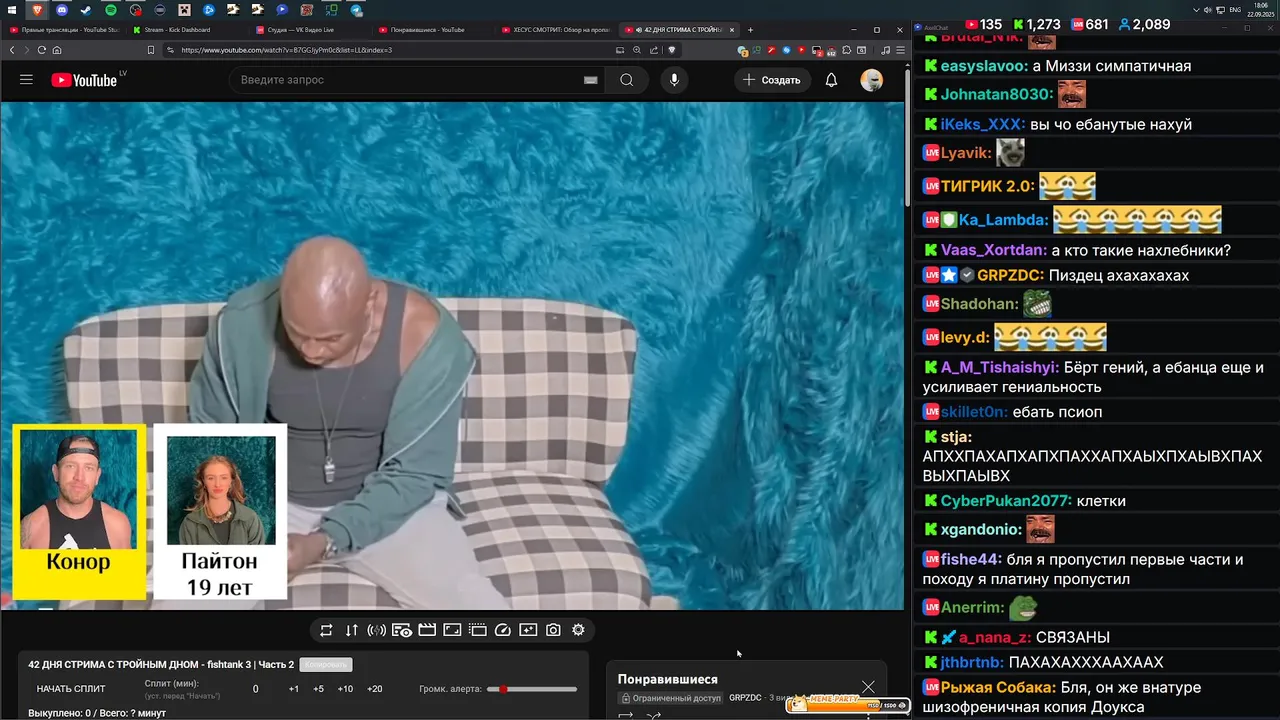The image size is (1280, 720).
Task: Click the browser home icon
Action: click(57, 50)
